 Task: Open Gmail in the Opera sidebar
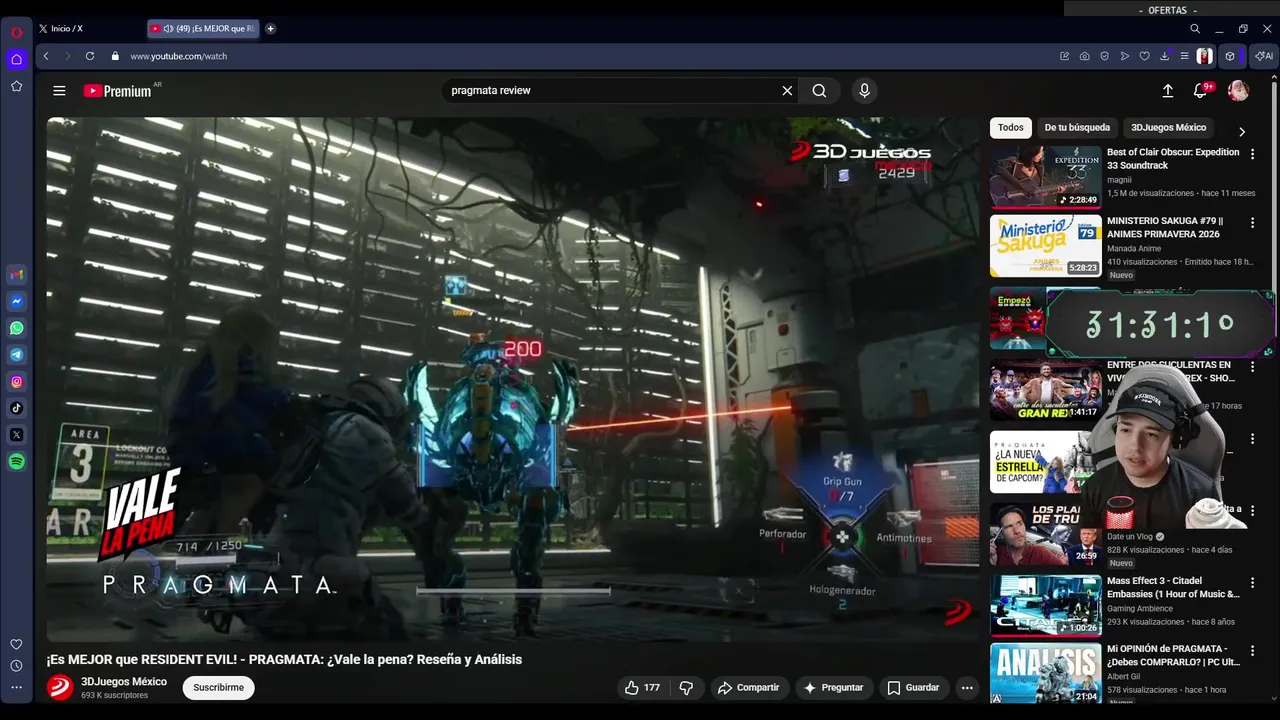(x=16, y=275)
